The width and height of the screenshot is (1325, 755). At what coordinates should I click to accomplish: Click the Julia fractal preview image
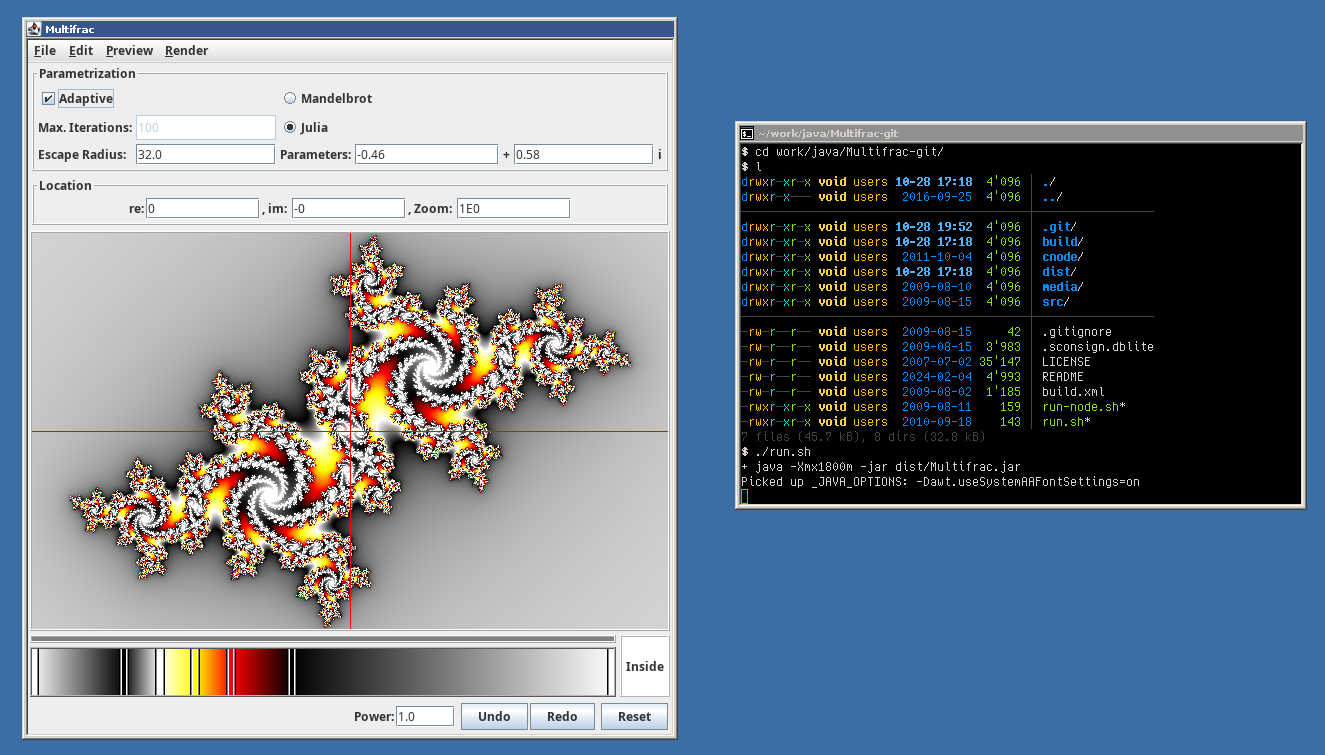(x=349, y=431)
